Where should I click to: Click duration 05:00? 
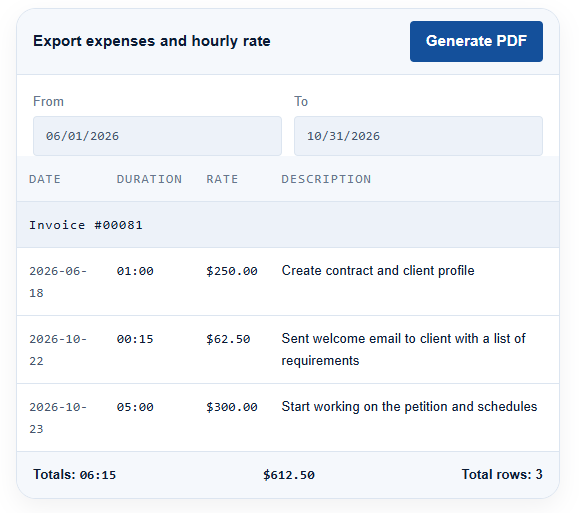pyautogui.click(x=135, y=407)
